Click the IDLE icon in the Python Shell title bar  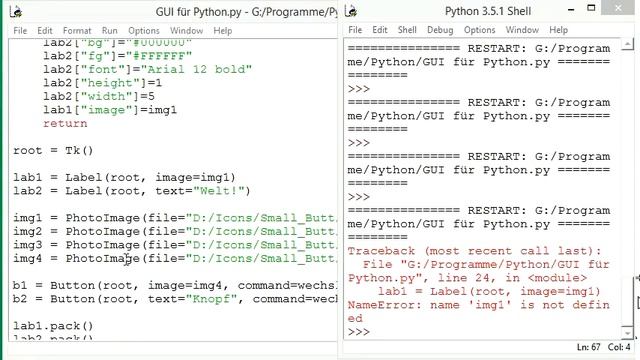click(x=351, y=11)
